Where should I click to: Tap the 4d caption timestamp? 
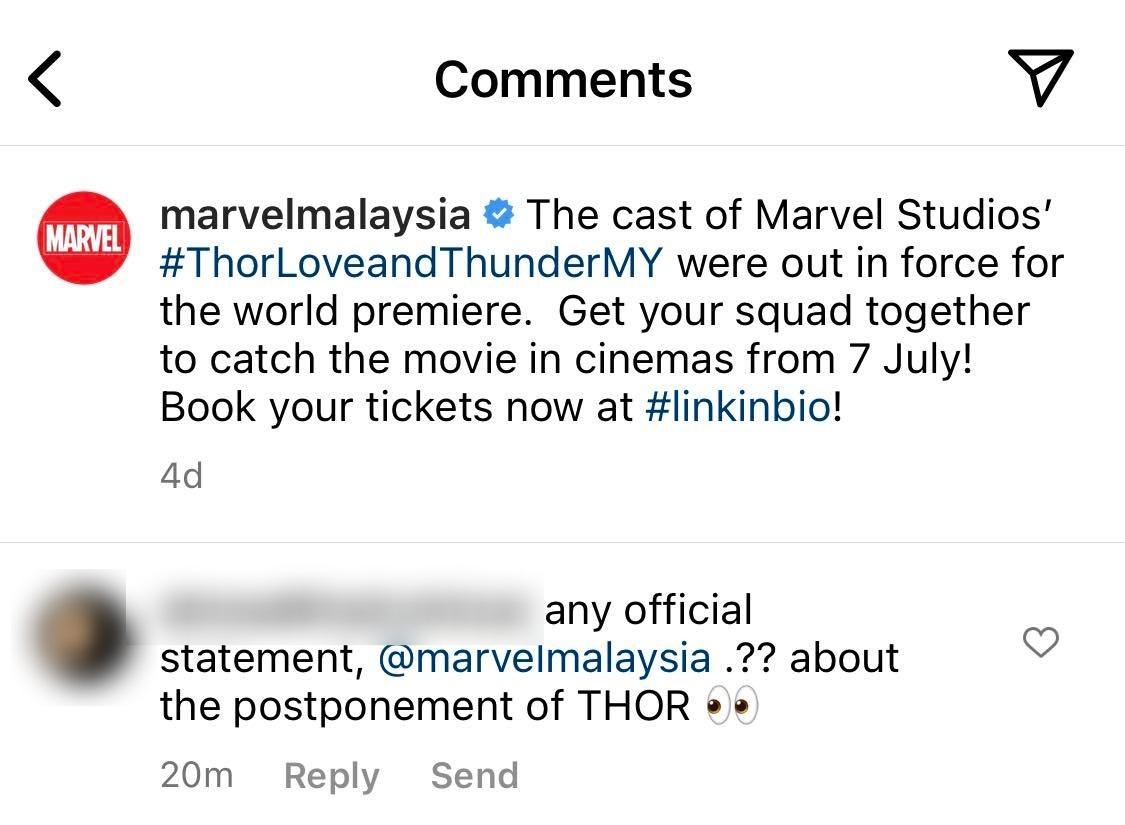(182, 476)
